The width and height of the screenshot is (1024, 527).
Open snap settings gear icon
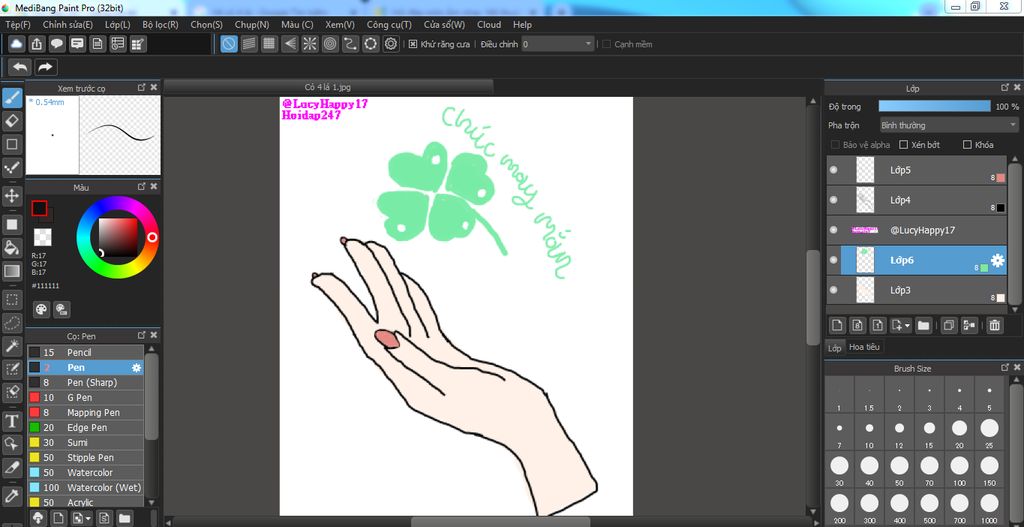coord(391,44)
